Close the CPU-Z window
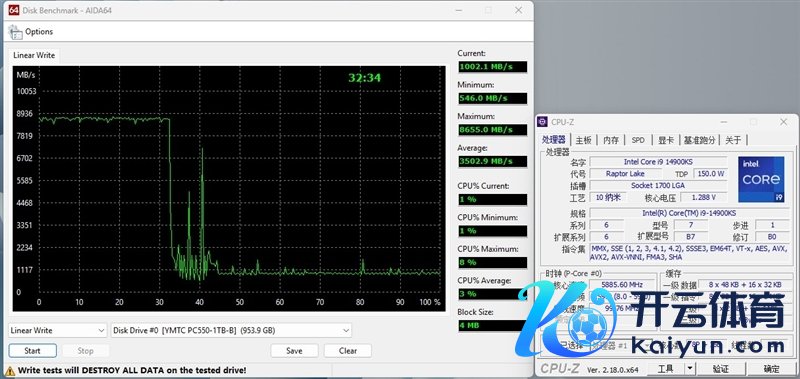 point(784,122)
